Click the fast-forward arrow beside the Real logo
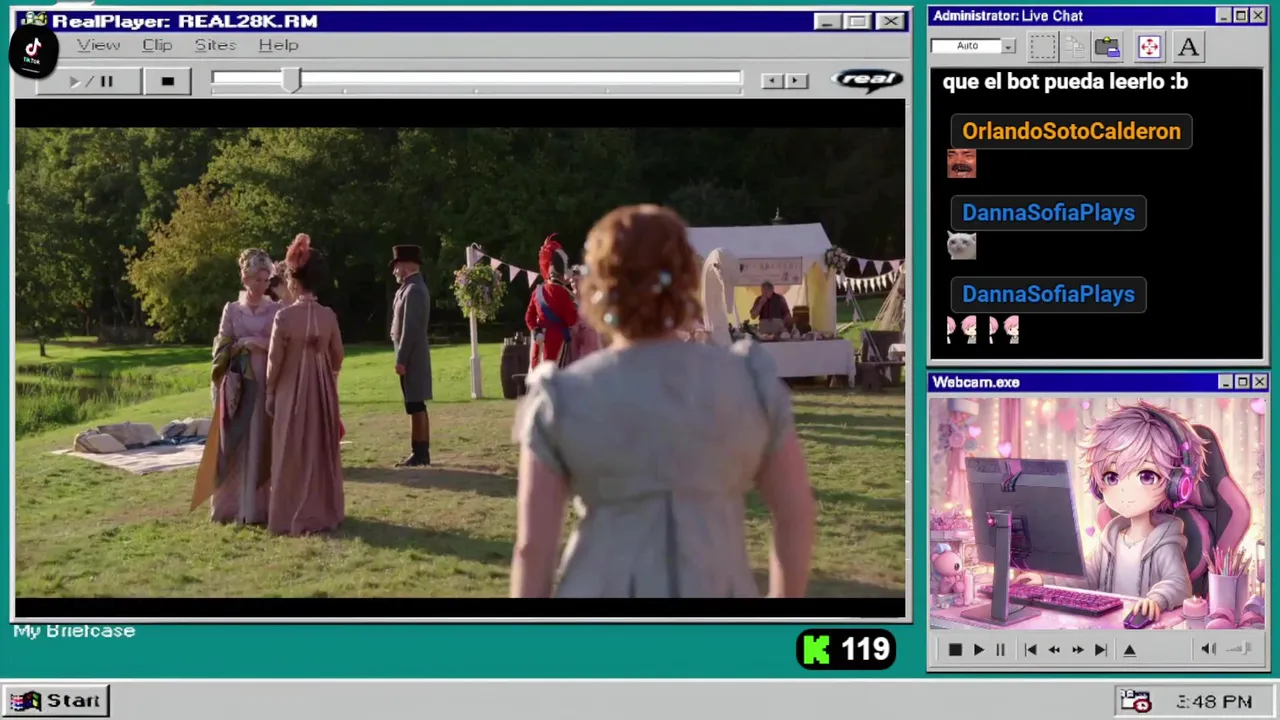 (796, 81)
